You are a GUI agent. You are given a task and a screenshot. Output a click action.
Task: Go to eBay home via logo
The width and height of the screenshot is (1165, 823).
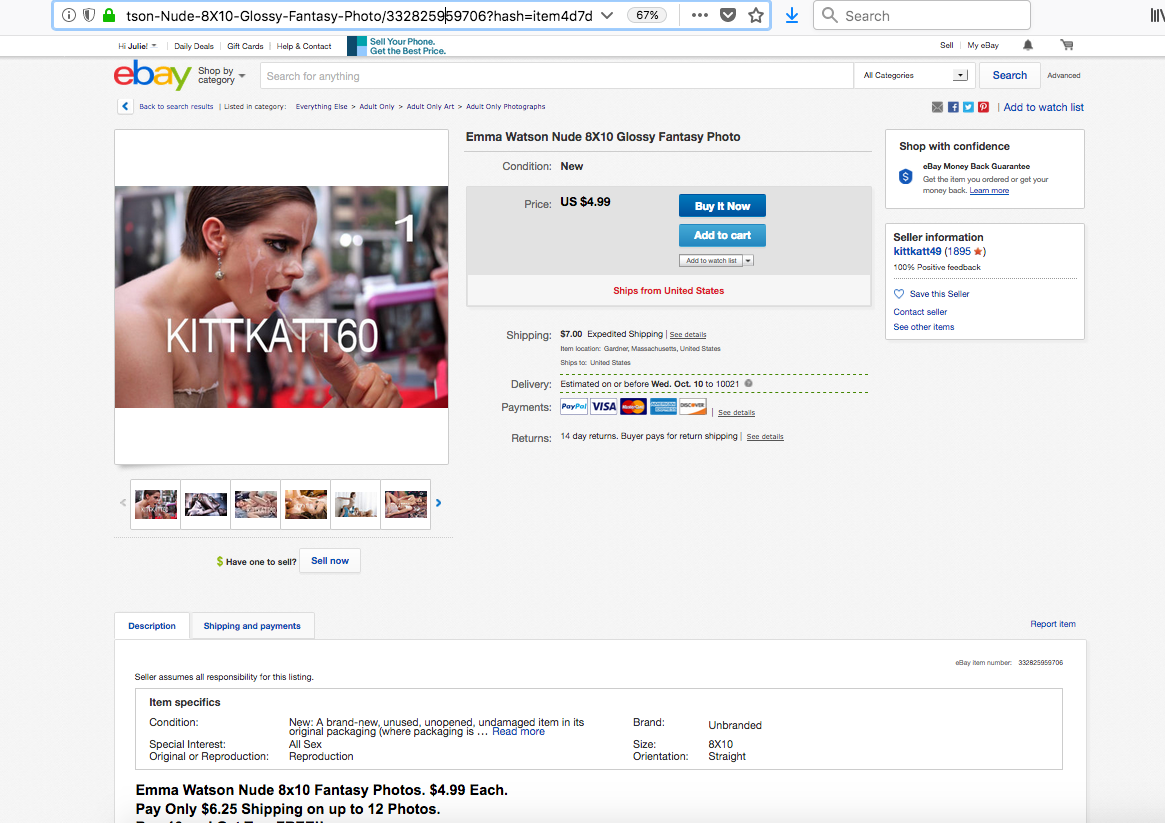click(152, 75)
